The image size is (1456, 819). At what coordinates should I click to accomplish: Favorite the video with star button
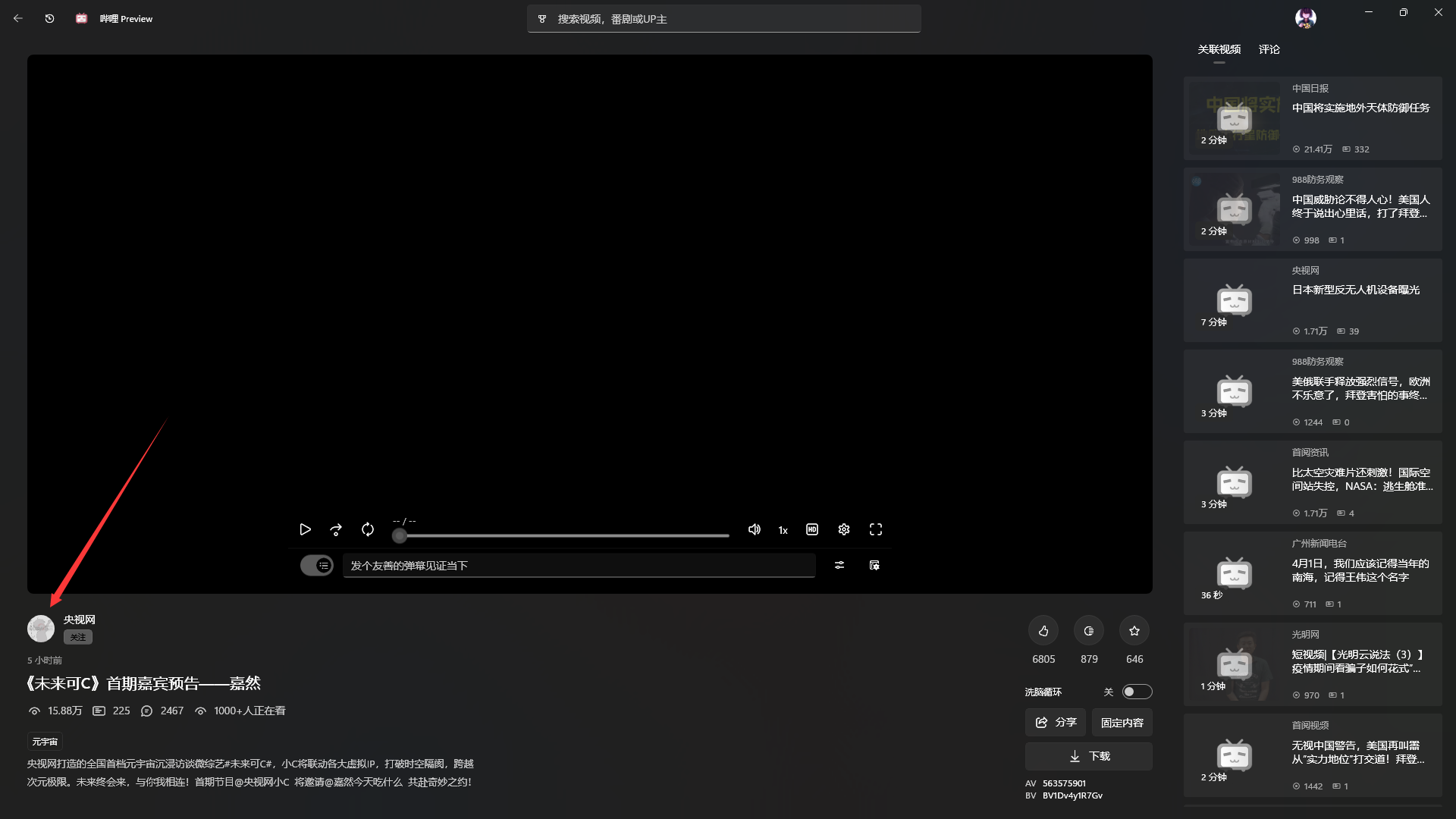pos(1134,631)
